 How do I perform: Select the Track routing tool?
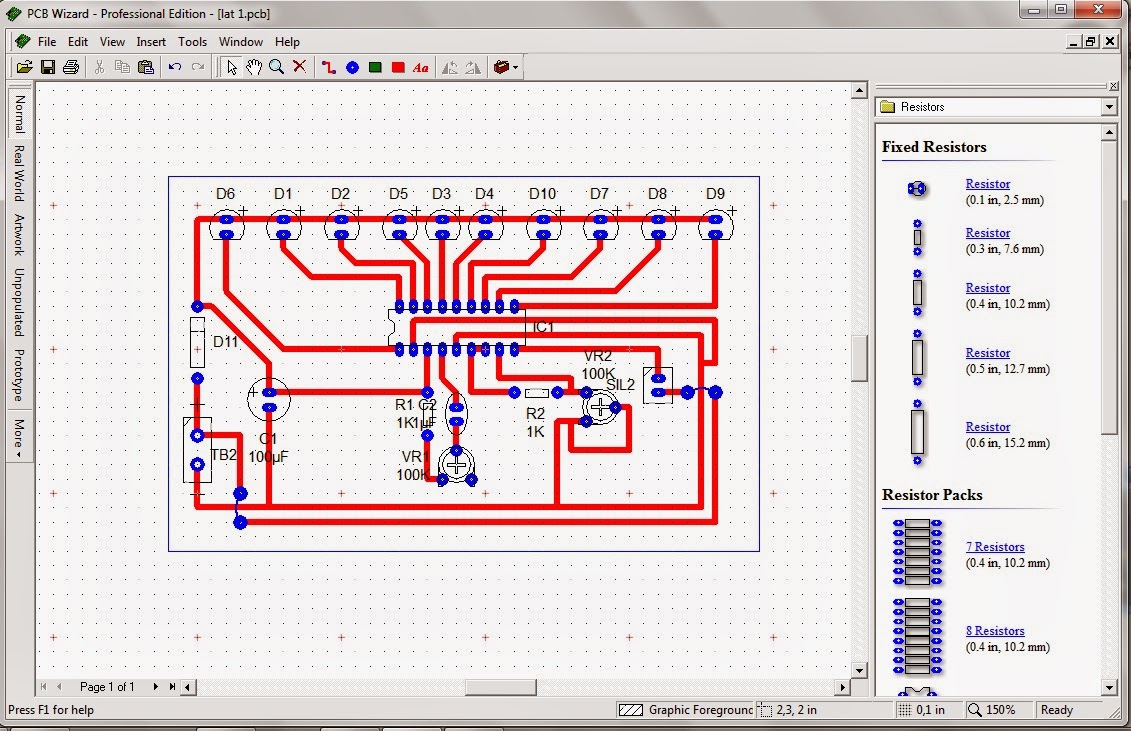tap(327, 67)
